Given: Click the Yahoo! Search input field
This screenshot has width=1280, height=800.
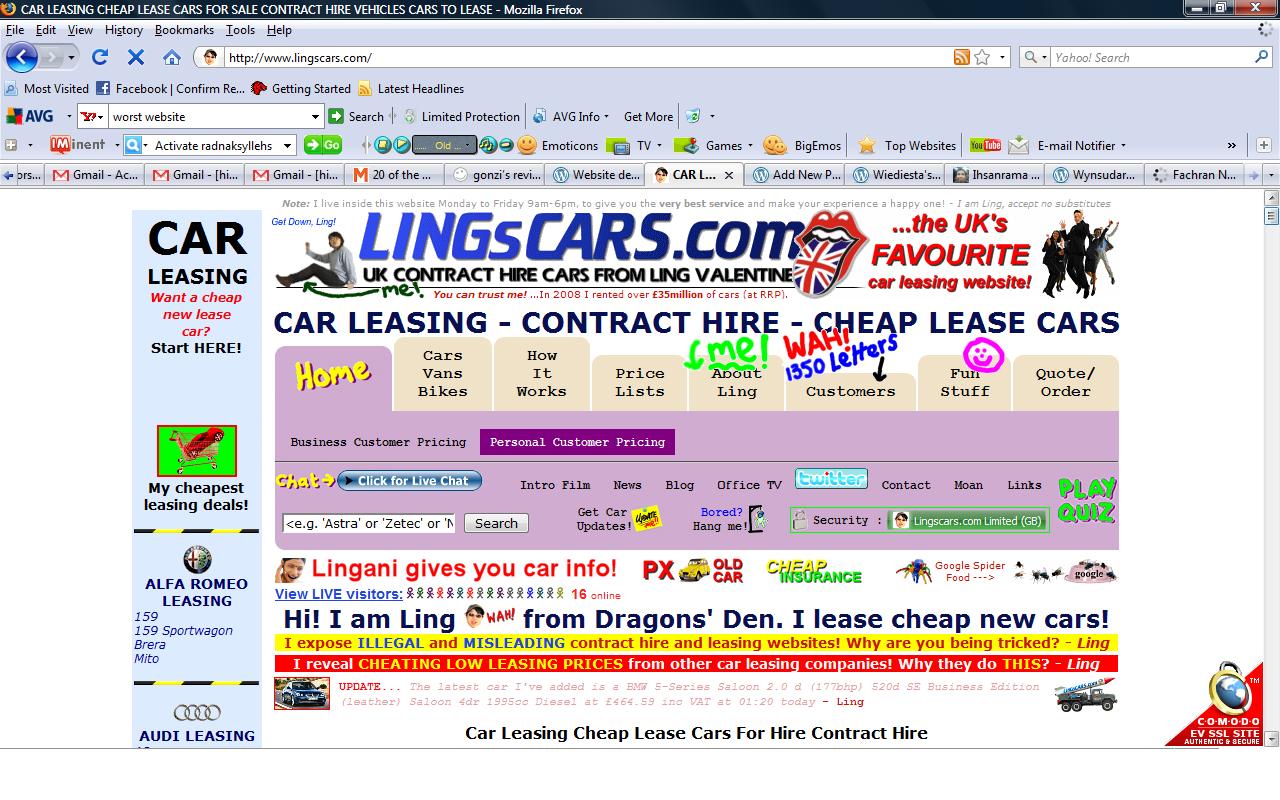Looking at the screenshot, I should 1150,57.
